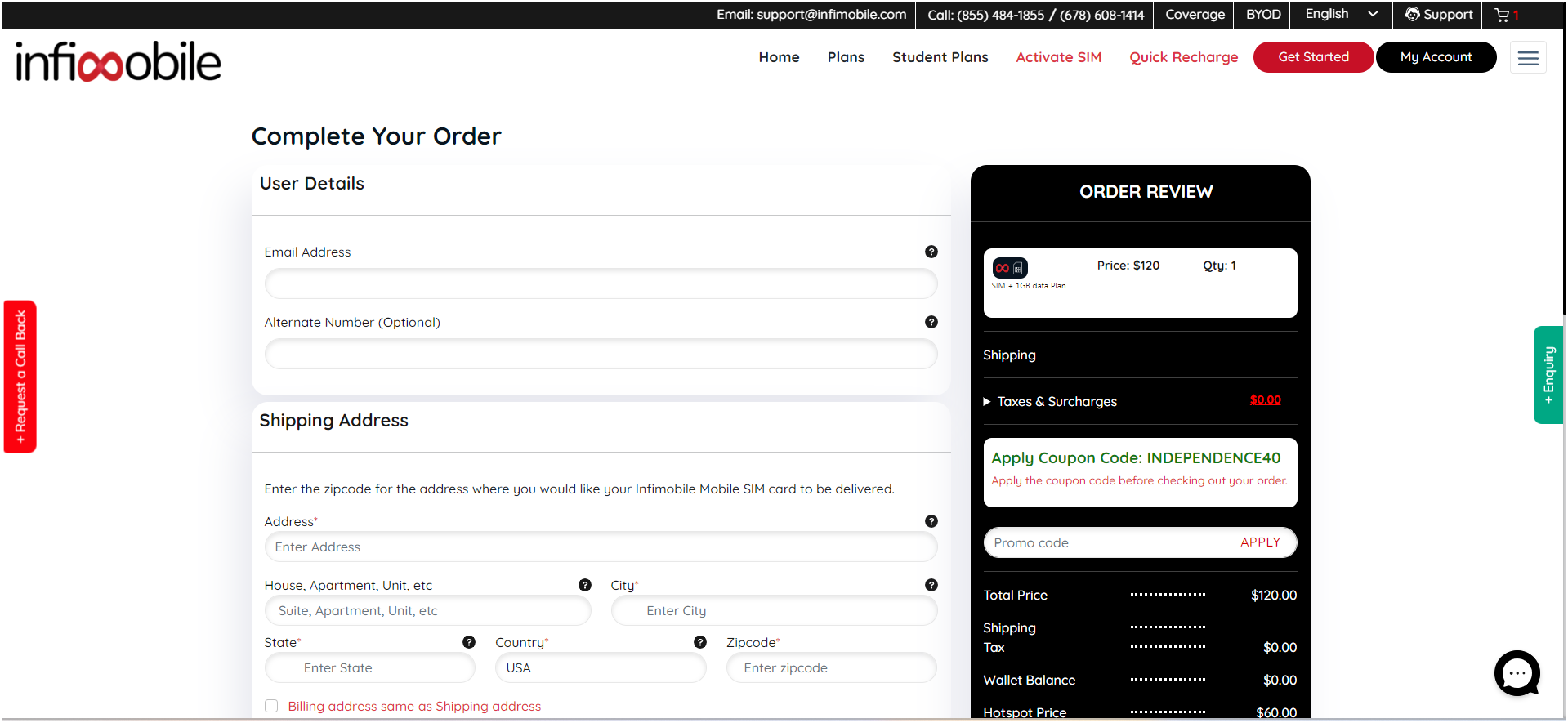The height and width of the screenshot is (723, 1568).
Task: Click the Taxes $0.00 amount link
Action: pyautogui.click(x=1265, y=399)
